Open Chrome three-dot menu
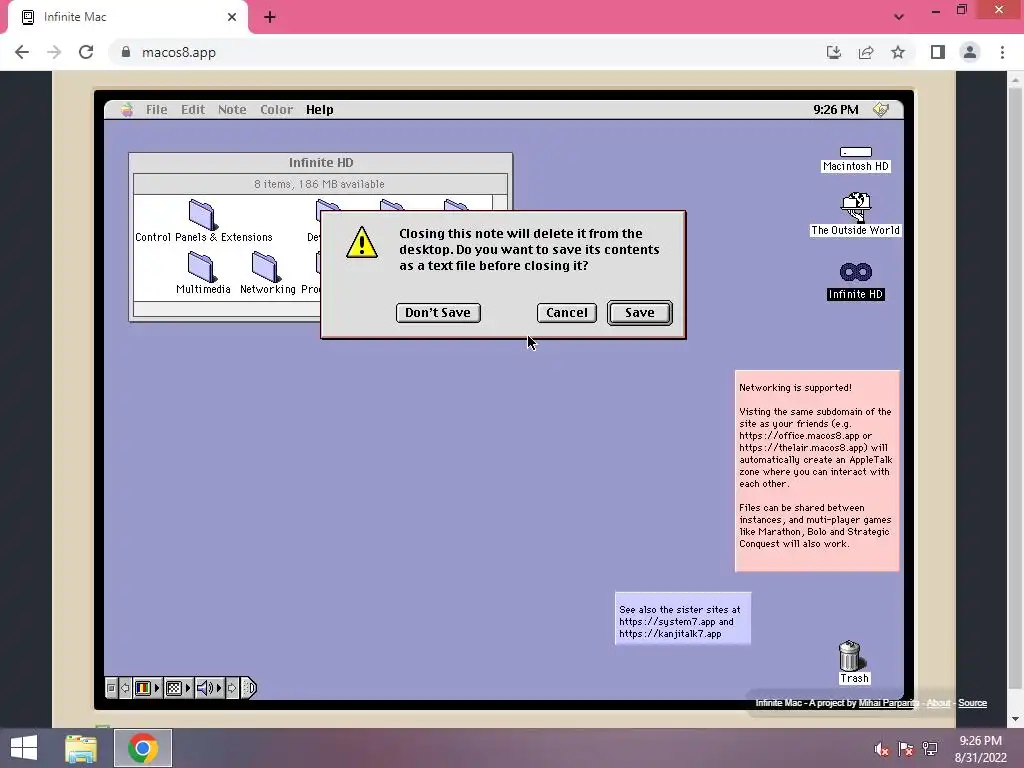The height and width of the screenshot is (768, 1024). (1002, 52)
